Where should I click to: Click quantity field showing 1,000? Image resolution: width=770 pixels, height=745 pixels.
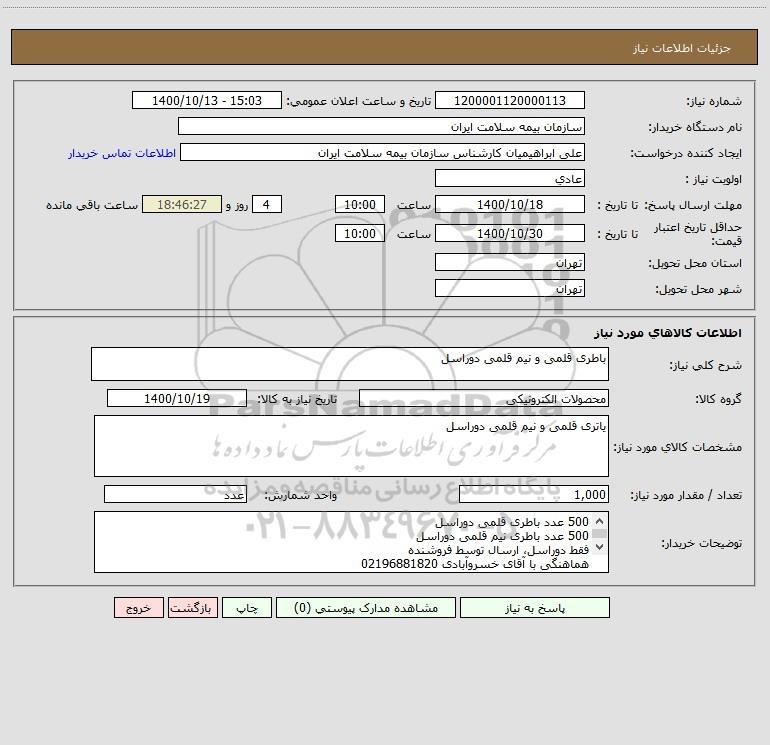[x=534, y=495]
